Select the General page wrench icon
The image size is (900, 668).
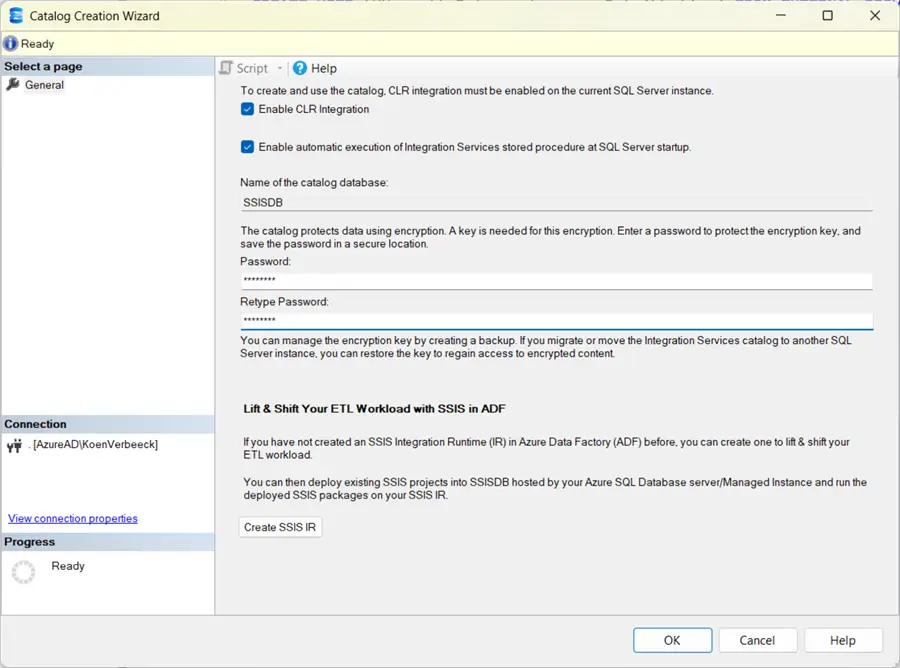point(13,85)
